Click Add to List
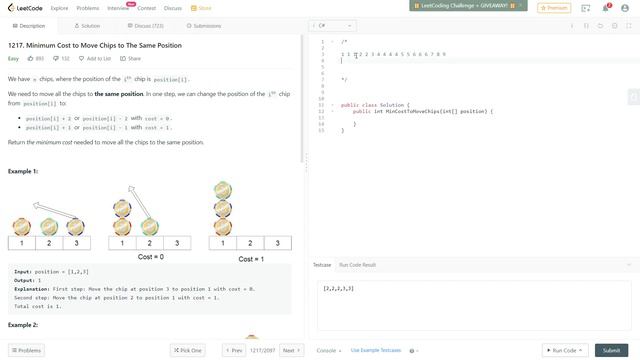Viewport: 640px width, 360px height. coord(95,58)
